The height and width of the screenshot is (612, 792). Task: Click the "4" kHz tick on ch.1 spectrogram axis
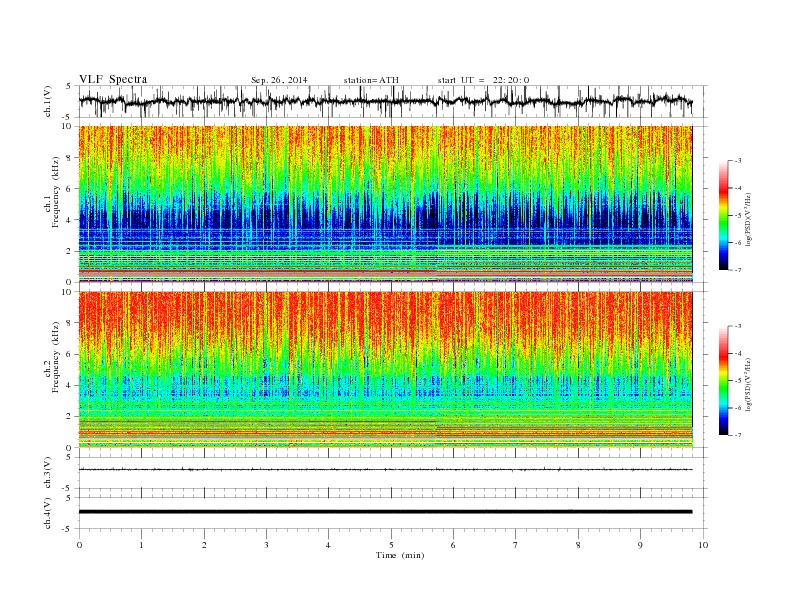point(69,220)
